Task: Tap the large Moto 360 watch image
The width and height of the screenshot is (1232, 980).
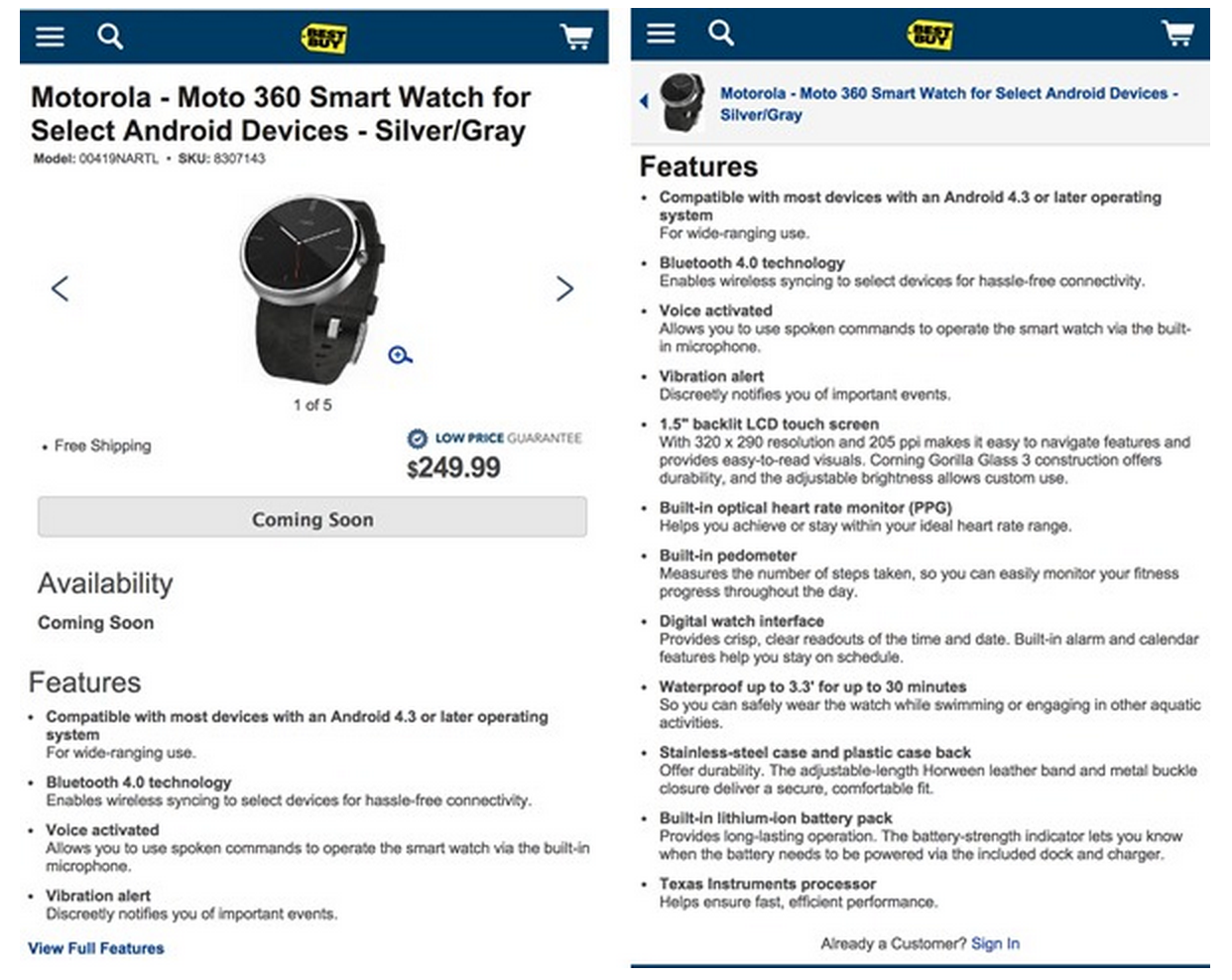Action: point(311,288)
